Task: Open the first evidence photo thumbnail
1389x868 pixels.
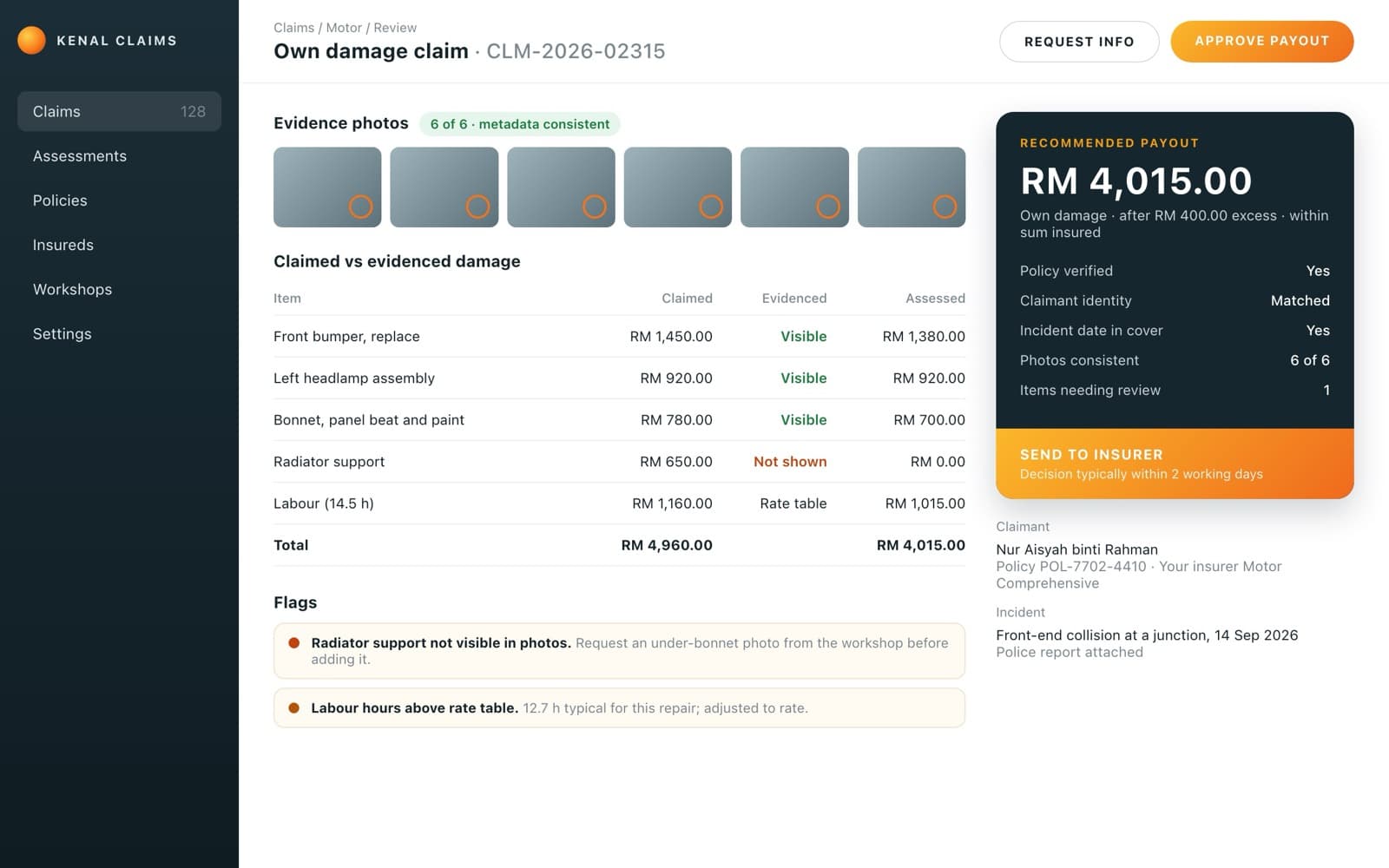Action: [327, 187]
